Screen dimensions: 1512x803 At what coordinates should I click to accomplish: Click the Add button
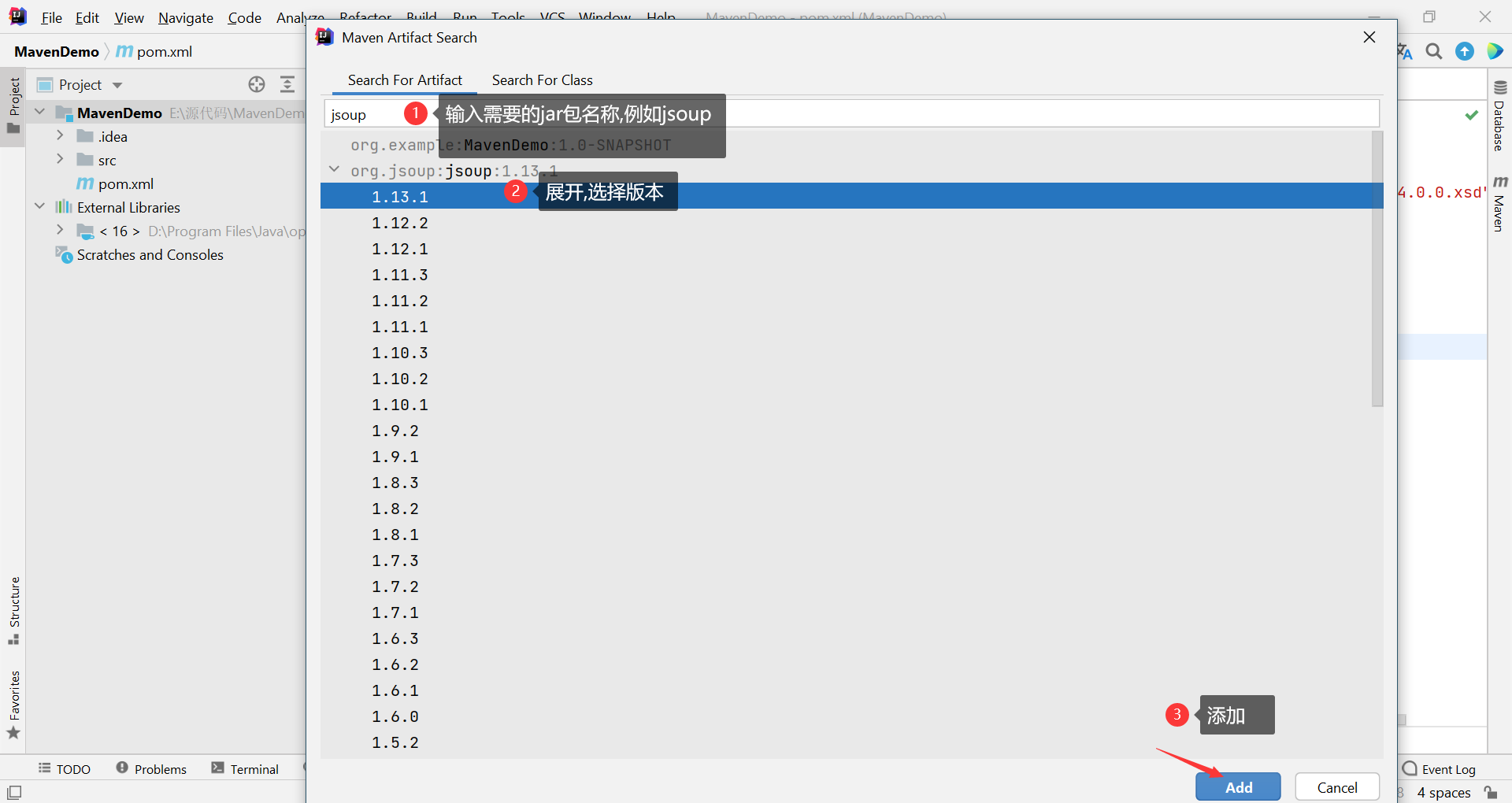pyautogui.click(x=1238, y=787)
